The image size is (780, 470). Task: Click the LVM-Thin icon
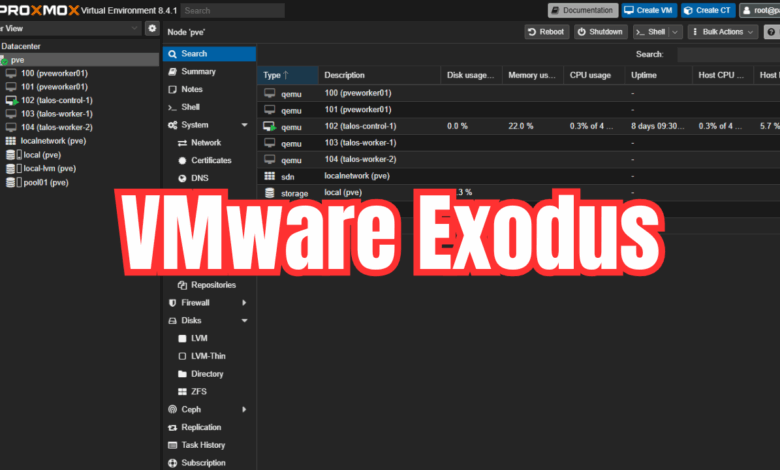tap(182, 356)
